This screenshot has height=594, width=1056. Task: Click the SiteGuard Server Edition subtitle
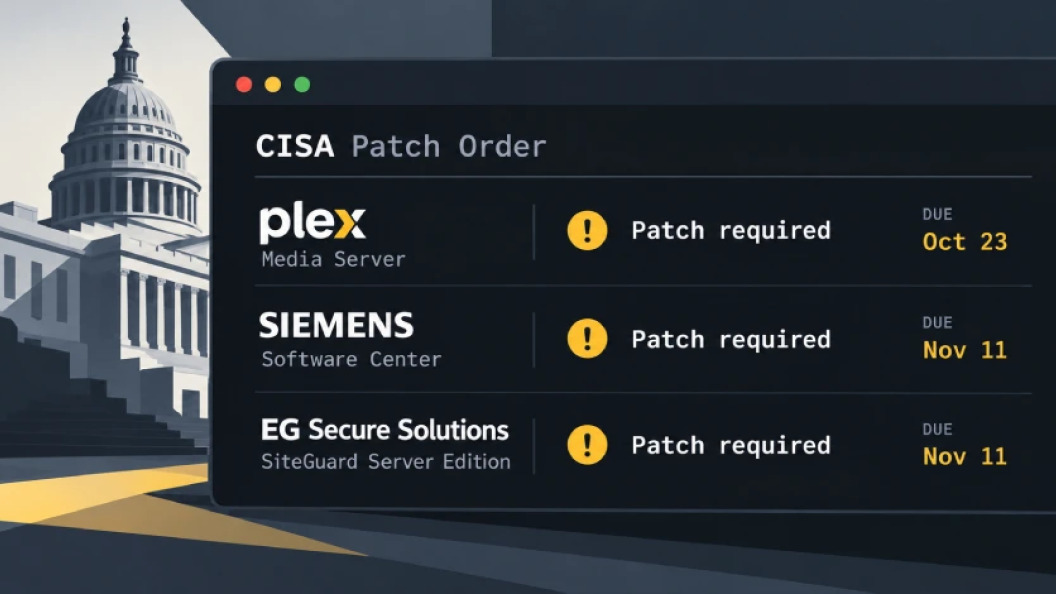(x=386, y=461)
